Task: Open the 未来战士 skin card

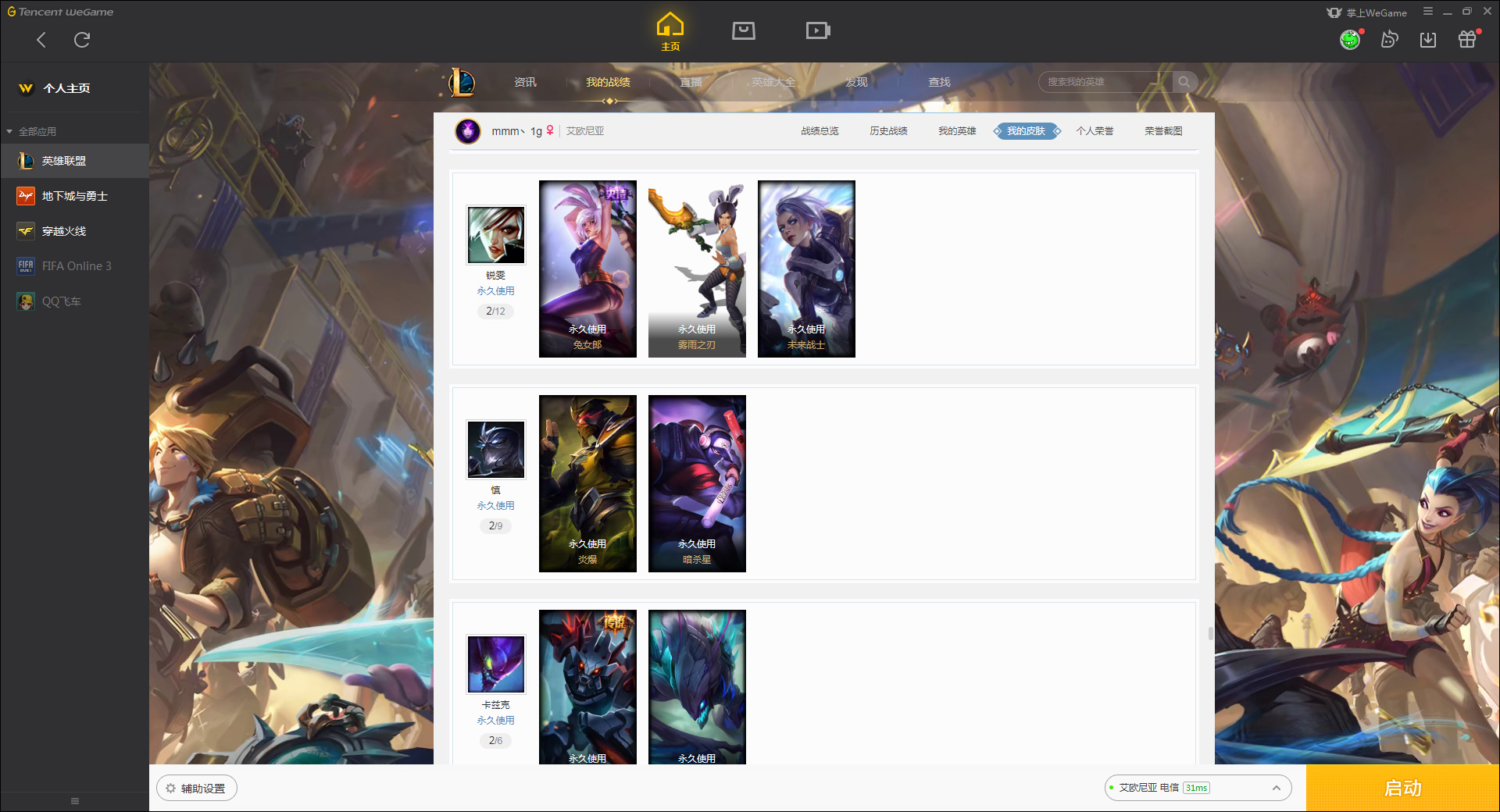Action: pos(806,269)
